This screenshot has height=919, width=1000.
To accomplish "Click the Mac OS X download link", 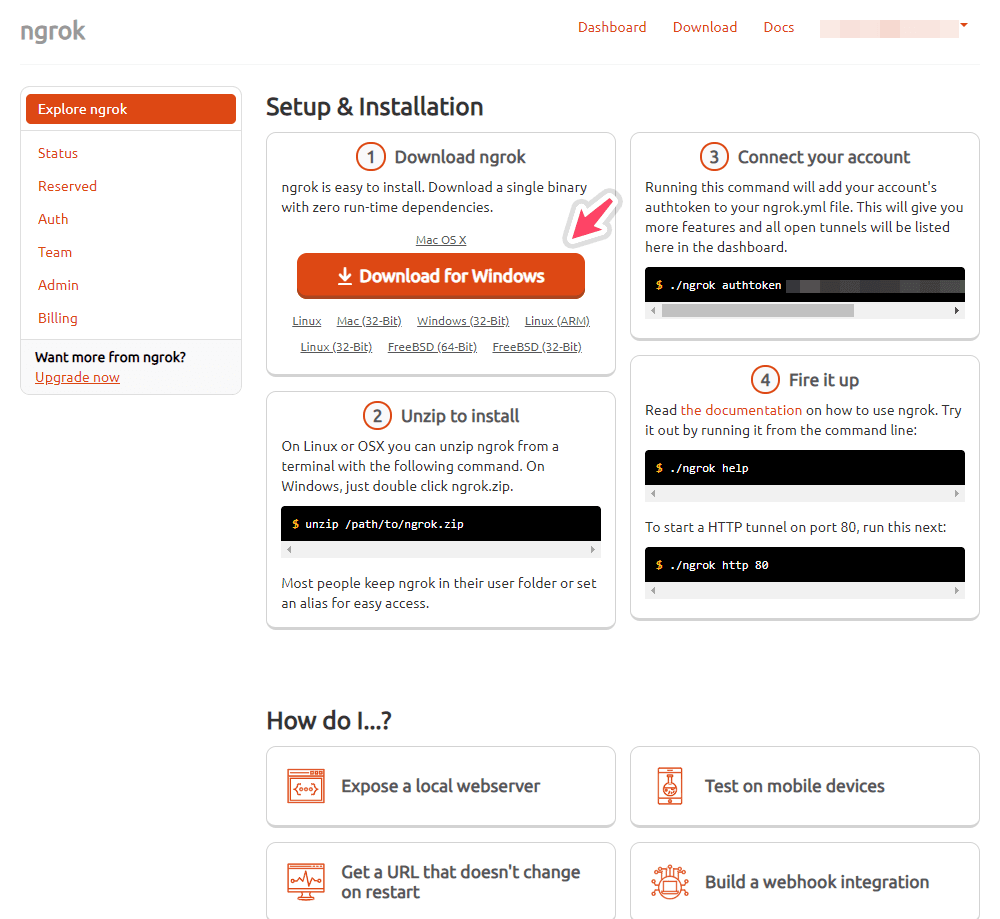I will tap(441, 240).
